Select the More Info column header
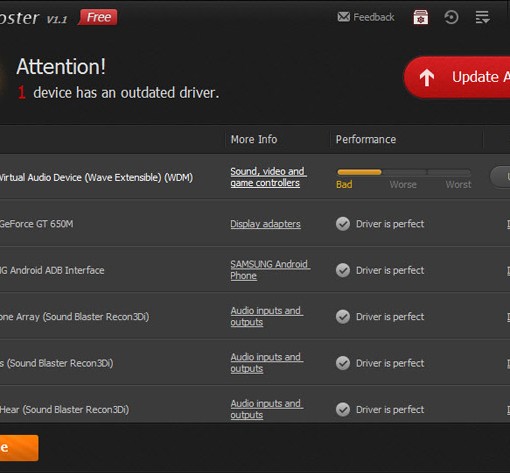The height and width of the screenshot is (473, 510). coord(254,139)
